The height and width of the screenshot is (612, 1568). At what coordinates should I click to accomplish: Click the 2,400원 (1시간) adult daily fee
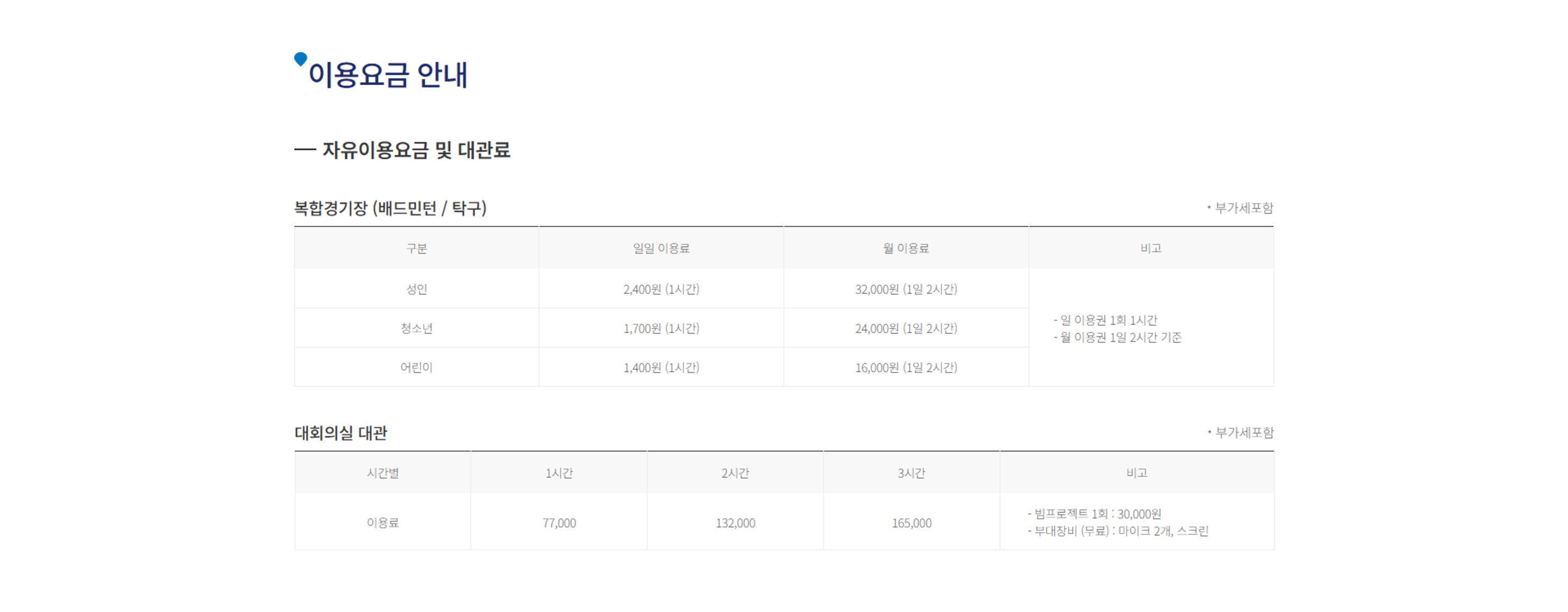661,289
